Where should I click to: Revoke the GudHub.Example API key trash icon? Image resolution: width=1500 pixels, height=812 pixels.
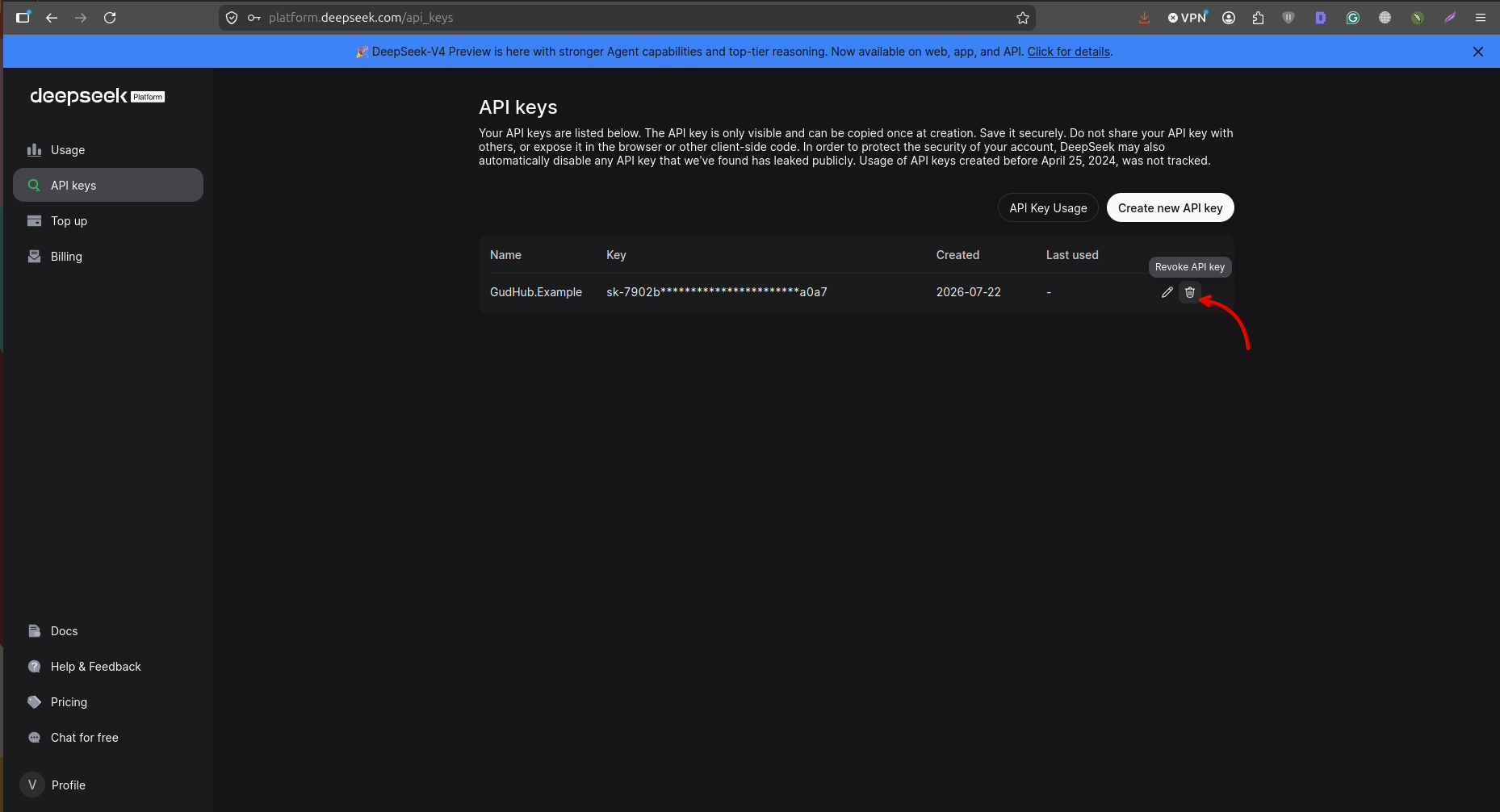click(1189, 292)
